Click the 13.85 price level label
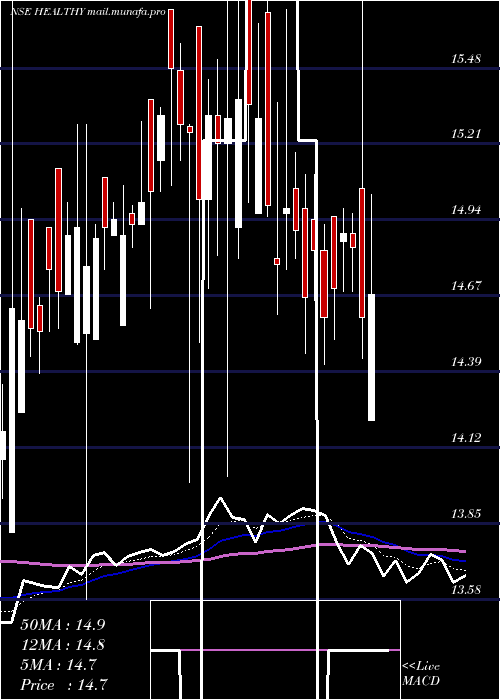500x700 pixels. (466, 513)
